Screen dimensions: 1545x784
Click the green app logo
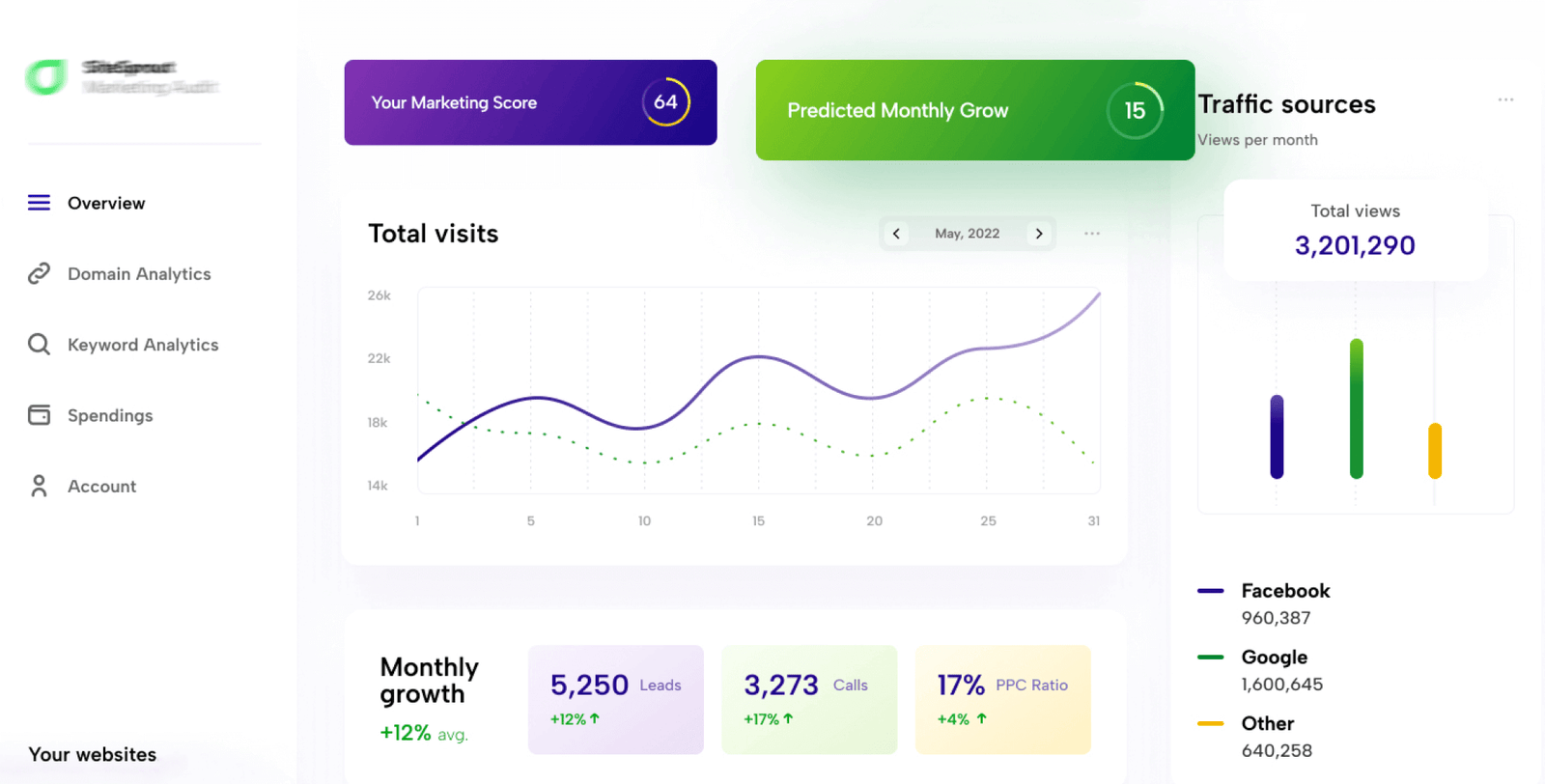[45, 77]
